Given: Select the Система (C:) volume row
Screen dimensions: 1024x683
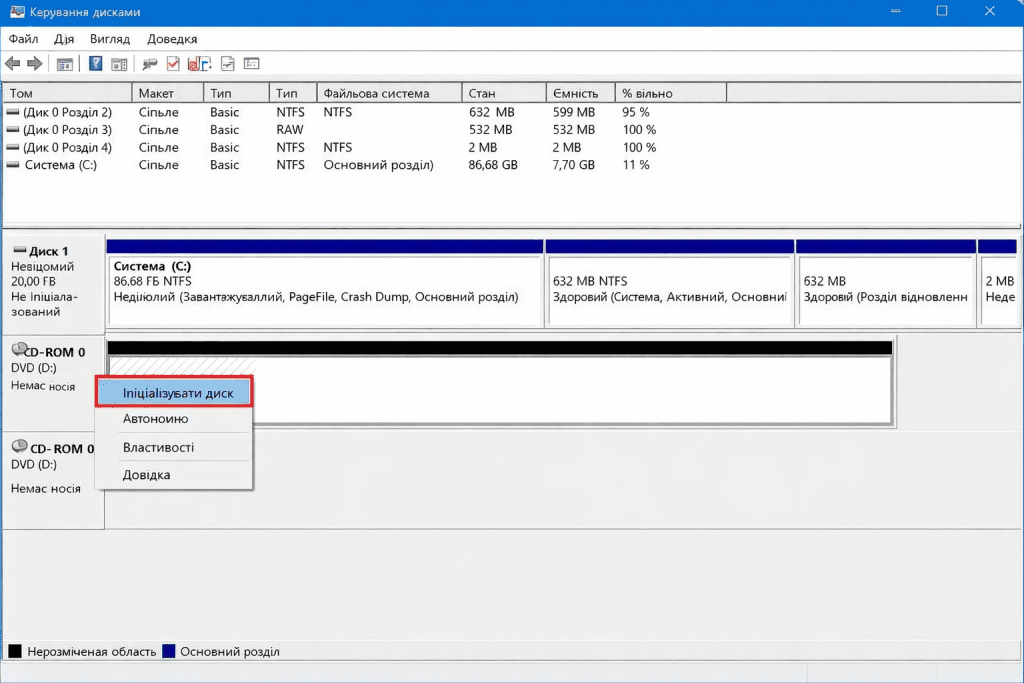Looking at the screenshot, I should click(60, 165).
